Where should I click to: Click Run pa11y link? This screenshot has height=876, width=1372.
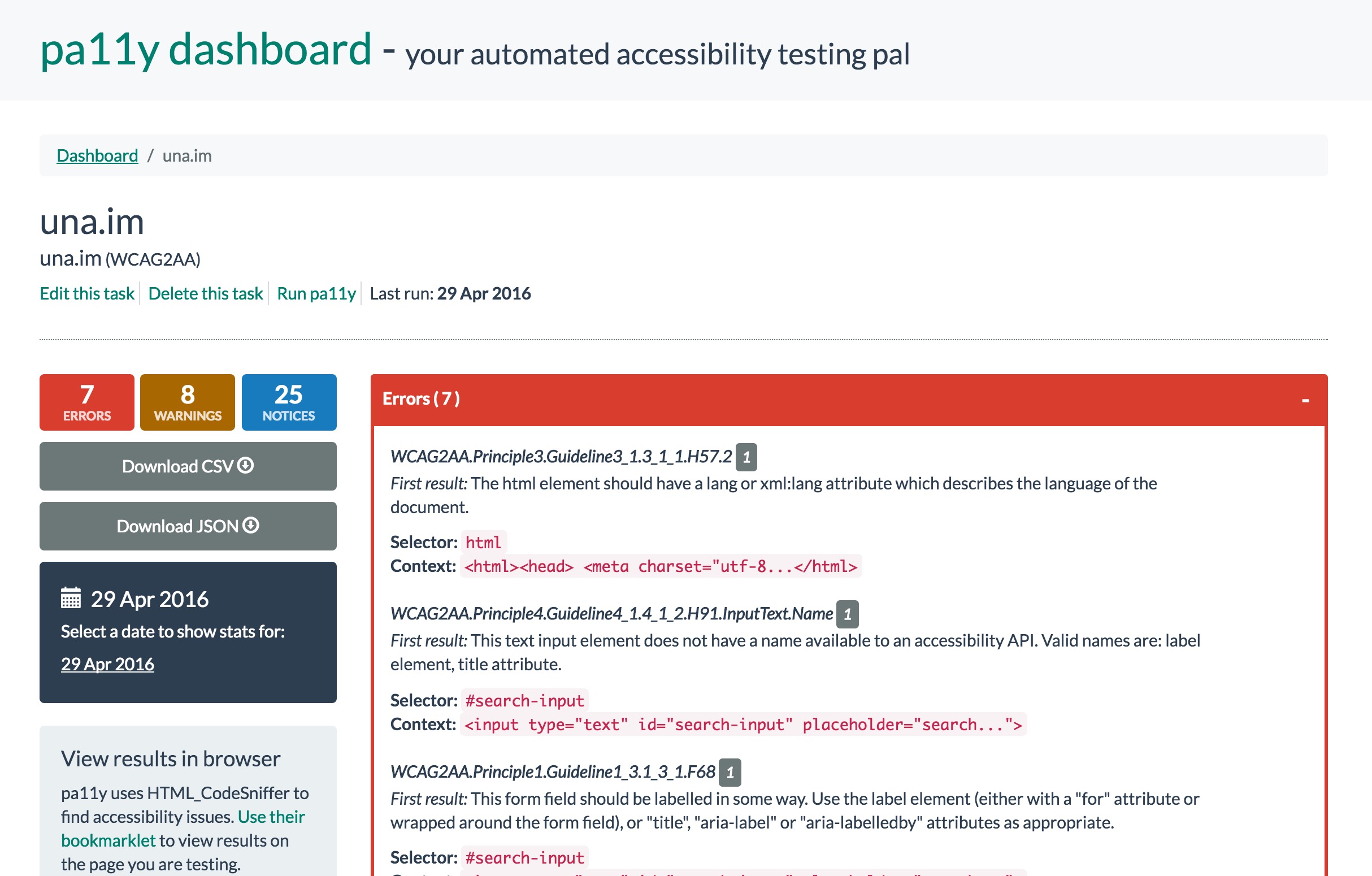click(x=316, y=293)
